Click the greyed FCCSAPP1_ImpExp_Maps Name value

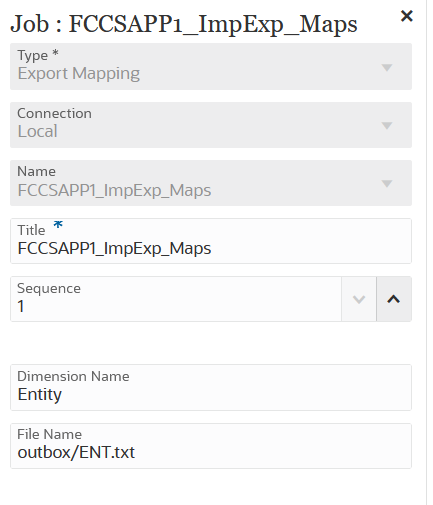pyautogui.click(x=114, y=191)
